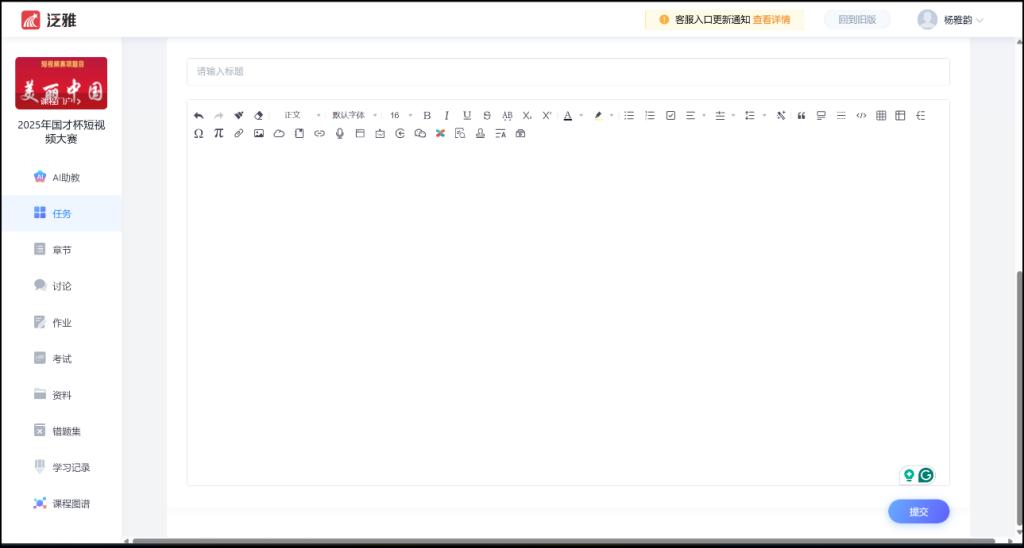Viewport: 1024px width, 548px height.
Task: Insert a code block
Action: (861, 116)
